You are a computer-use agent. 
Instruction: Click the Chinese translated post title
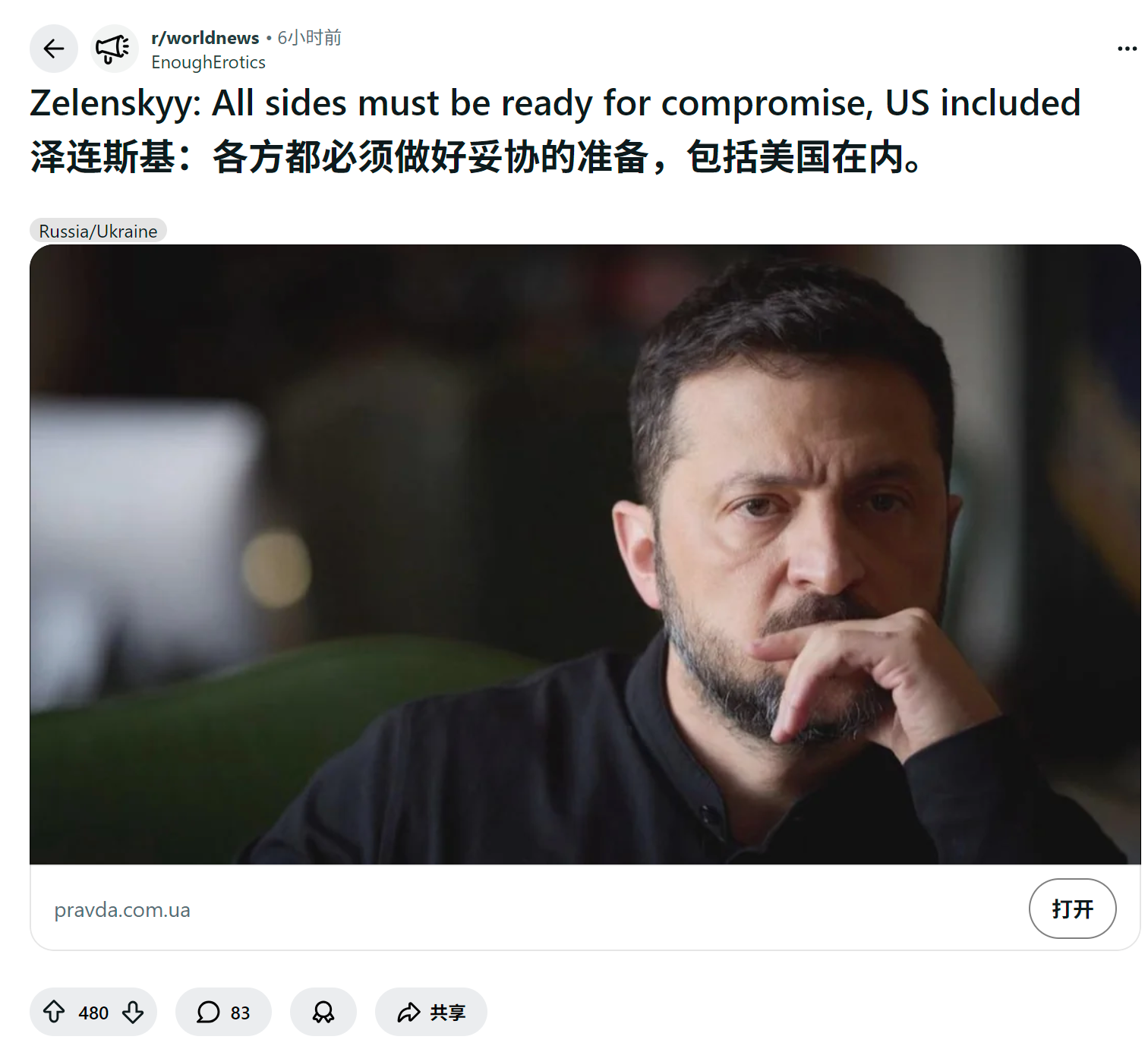[x=476, y=158]
